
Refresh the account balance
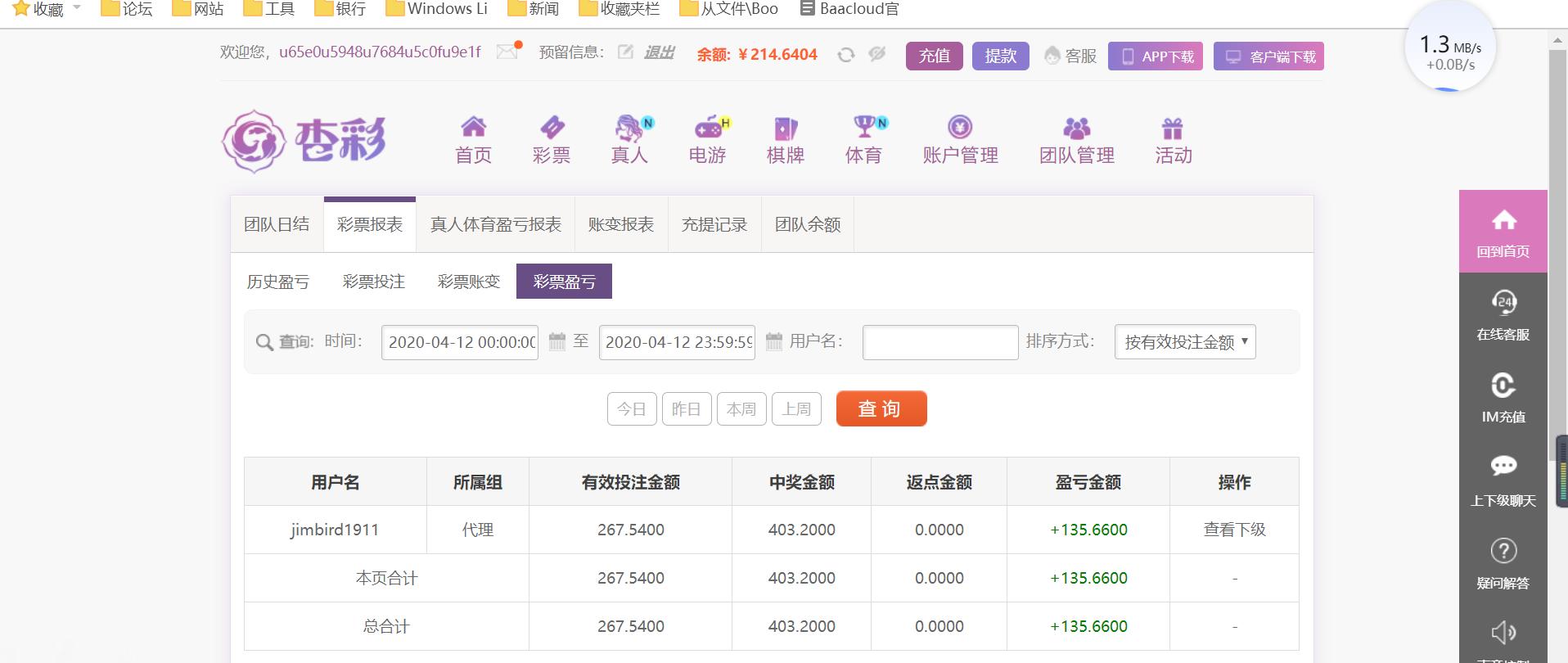tap(846, 55)
